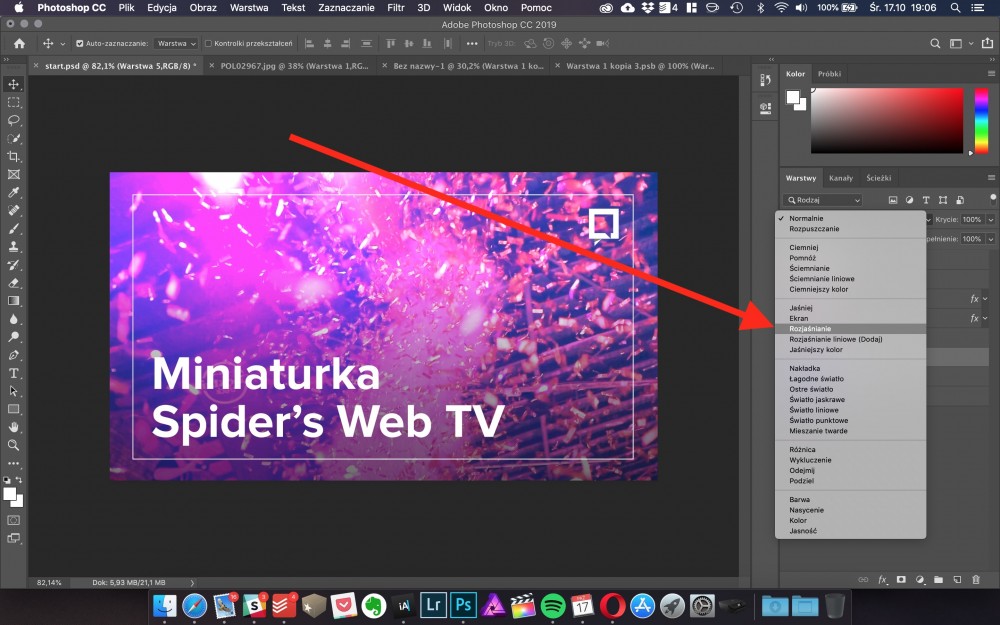Select the Healing Brush tool
The image size is (1000, 625).
pos(13,210)
